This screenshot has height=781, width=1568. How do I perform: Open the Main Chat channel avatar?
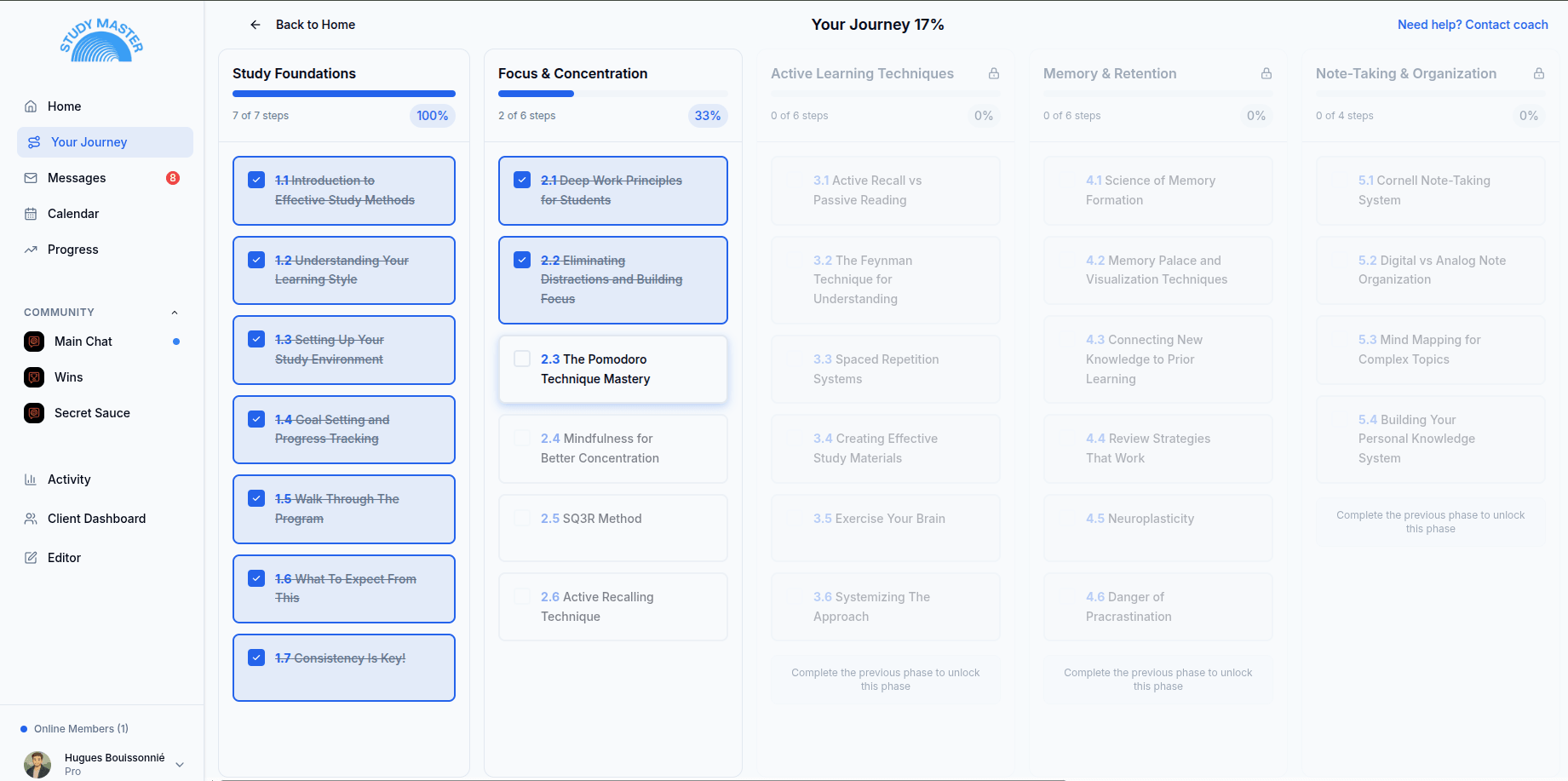(33, 341)
